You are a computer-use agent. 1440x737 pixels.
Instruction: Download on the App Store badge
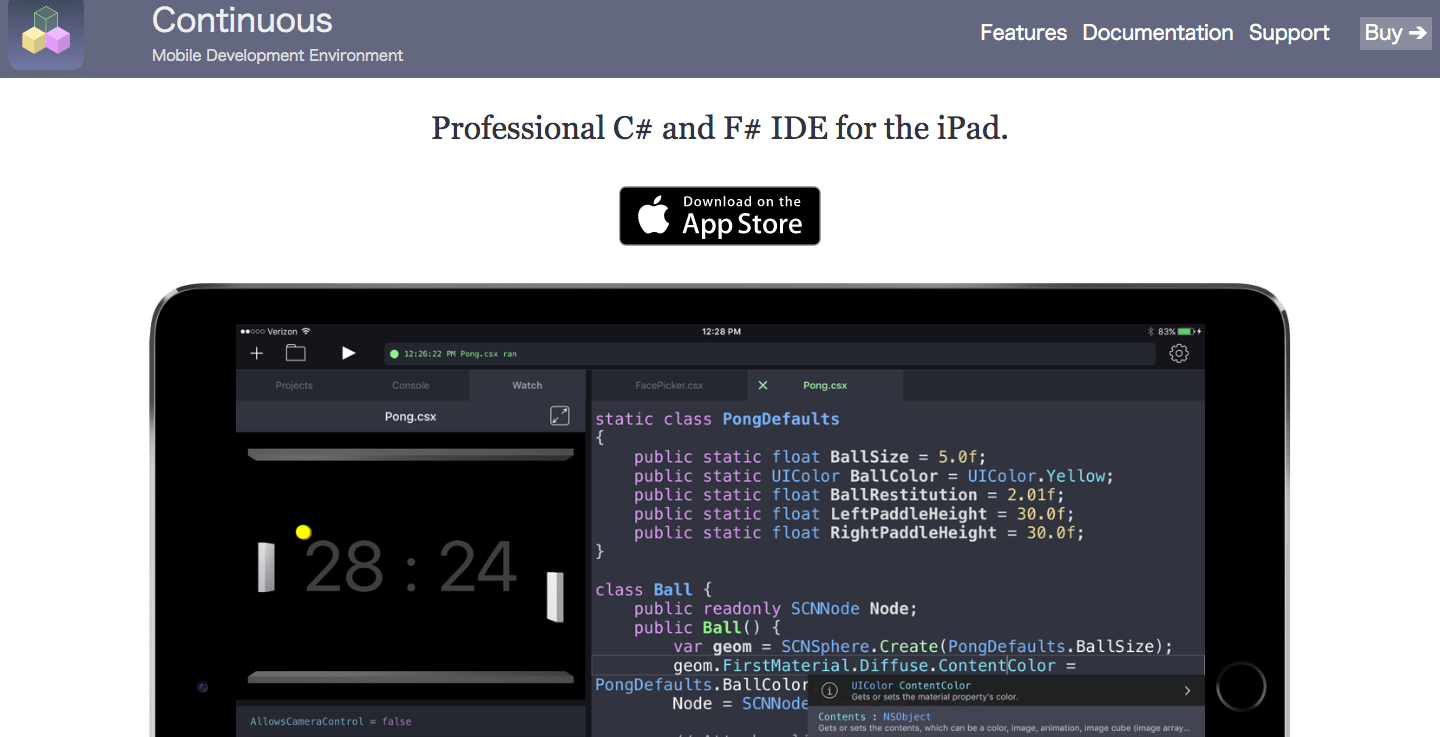click(720, 216)
